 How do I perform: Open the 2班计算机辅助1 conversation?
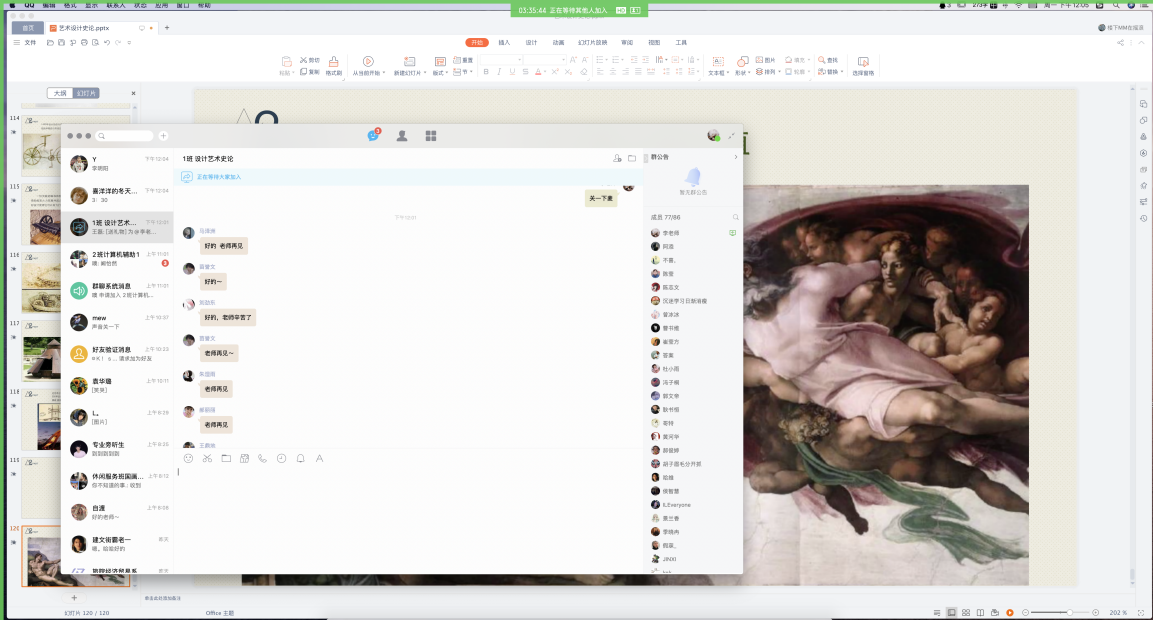click(x=115, y=259)
